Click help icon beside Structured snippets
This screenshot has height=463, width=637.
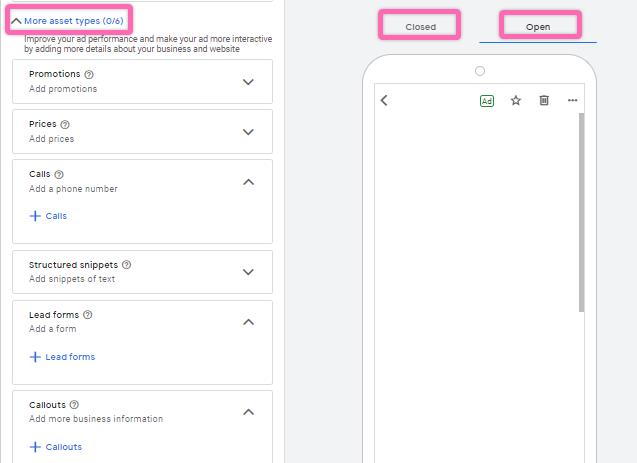[x=126, y=265]
